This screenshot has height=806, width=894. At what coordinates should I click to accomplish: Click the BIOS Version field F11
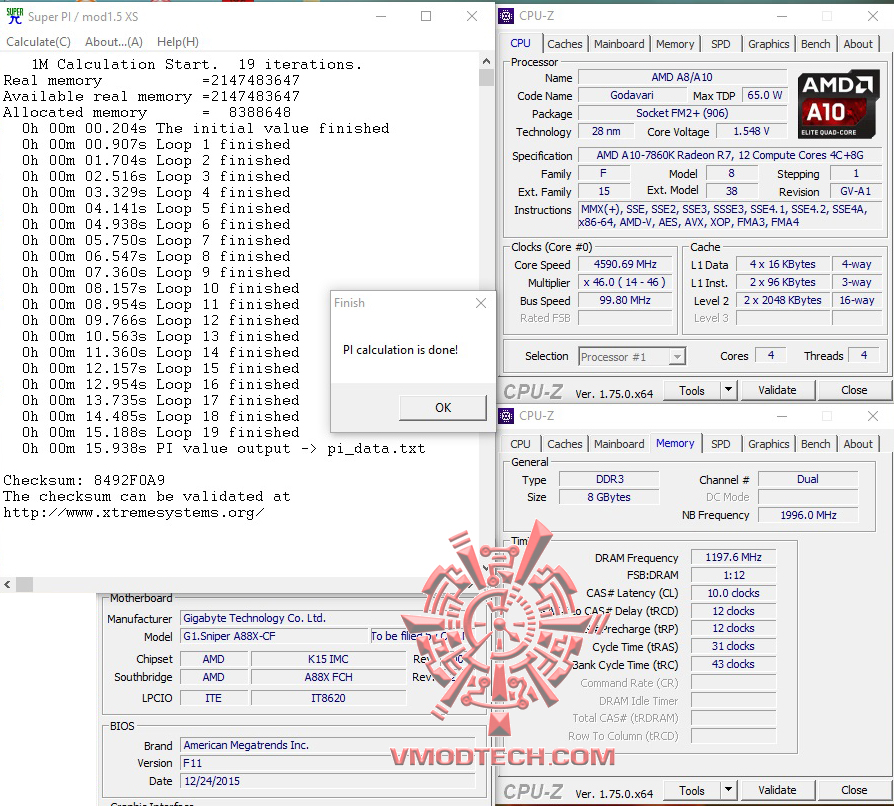(328, 763)
